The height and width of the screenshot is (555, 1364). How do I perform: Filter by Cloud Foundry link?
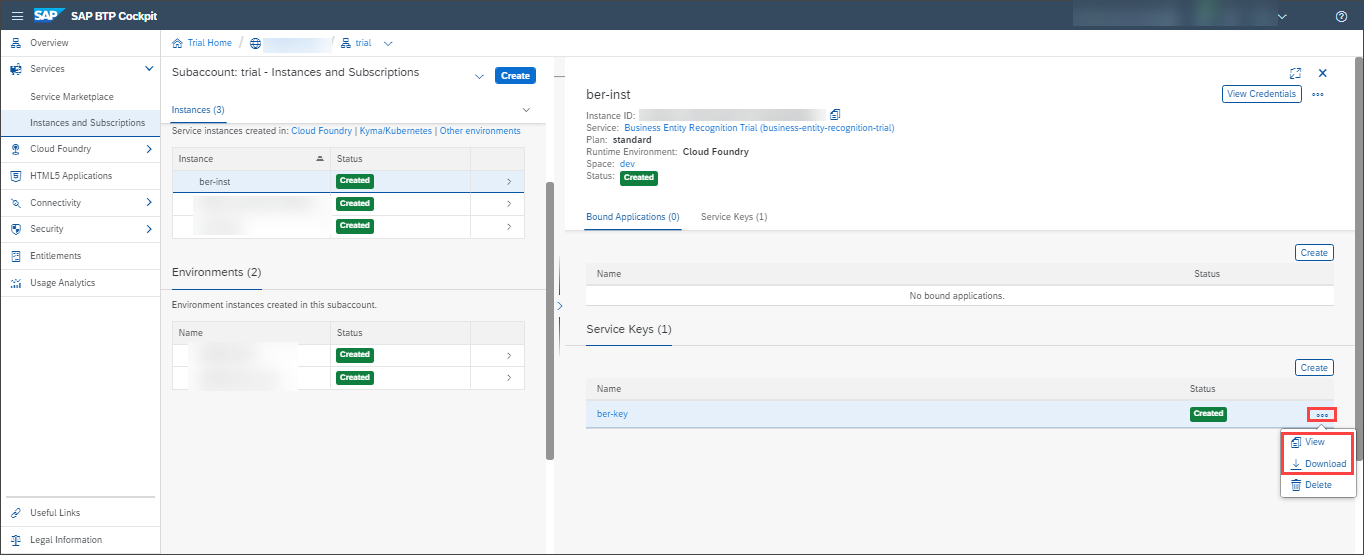click(322, 131)
